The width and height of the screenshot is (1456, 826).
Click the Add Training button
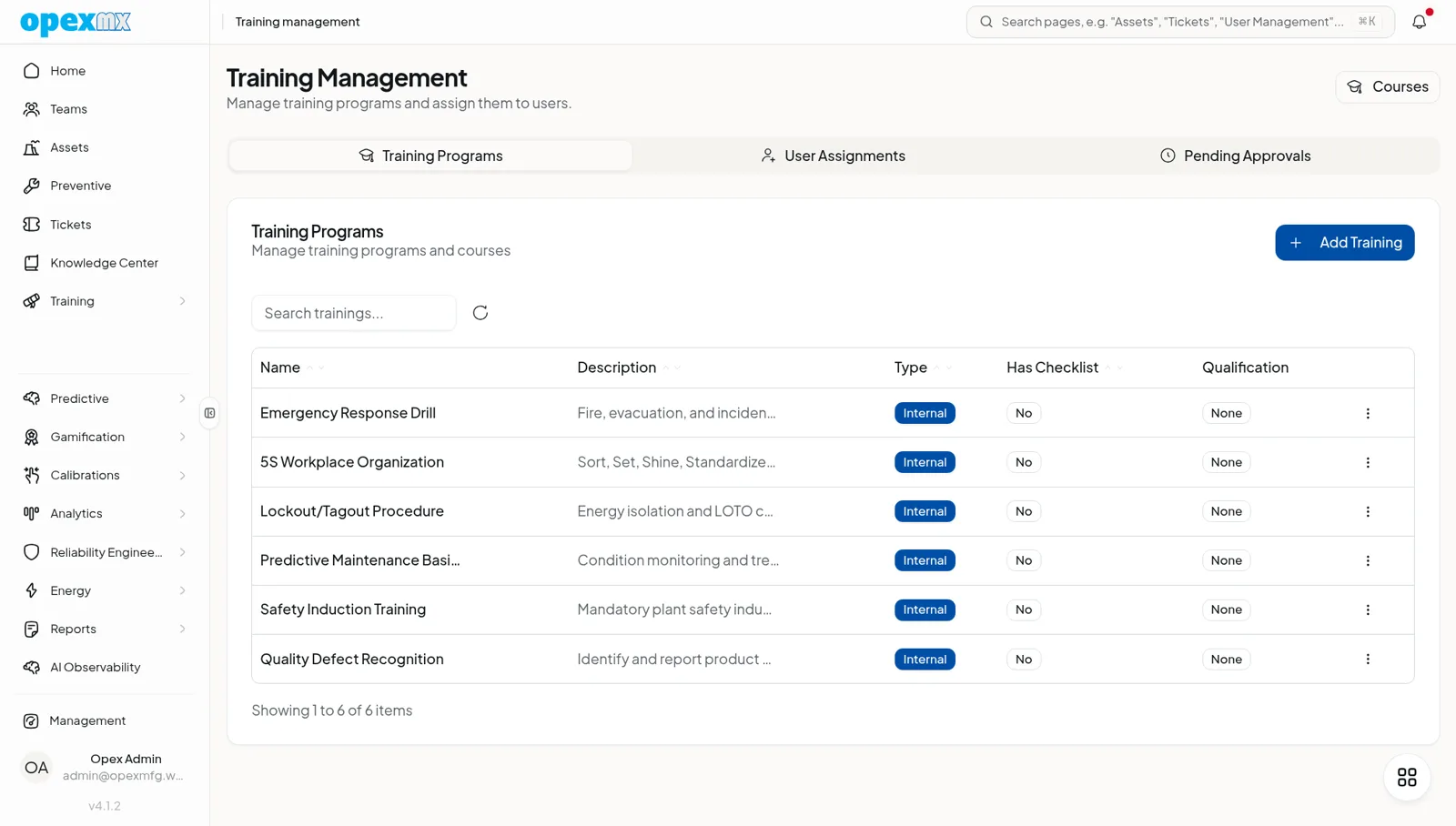[1344, 243]
